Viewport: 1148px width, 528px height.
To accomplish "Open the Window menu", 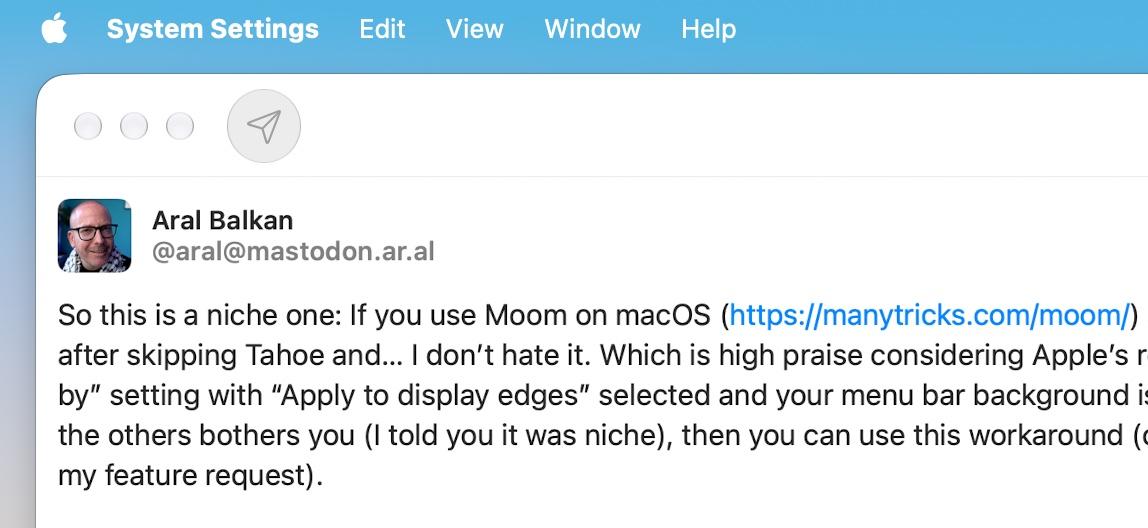I will pos(592,29).
